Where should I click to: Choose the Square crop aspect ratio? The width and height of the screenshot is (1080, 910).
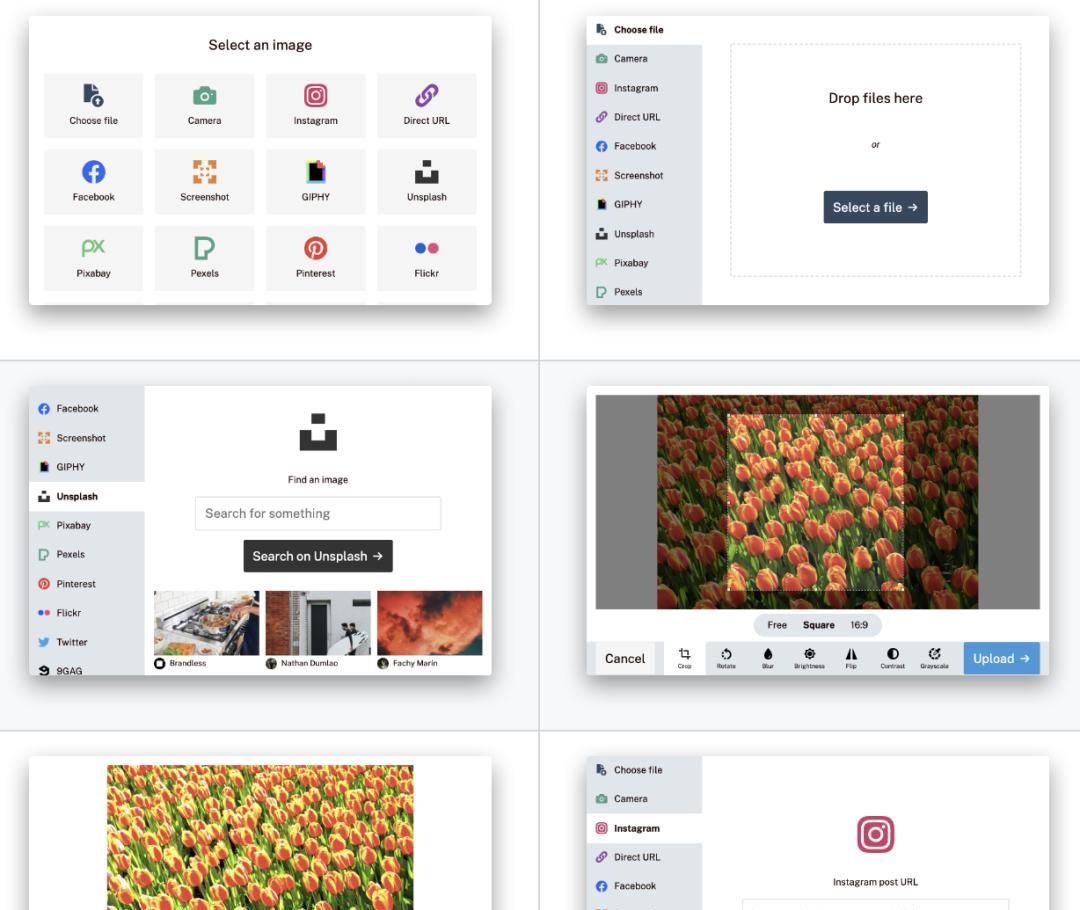point(818,625)
